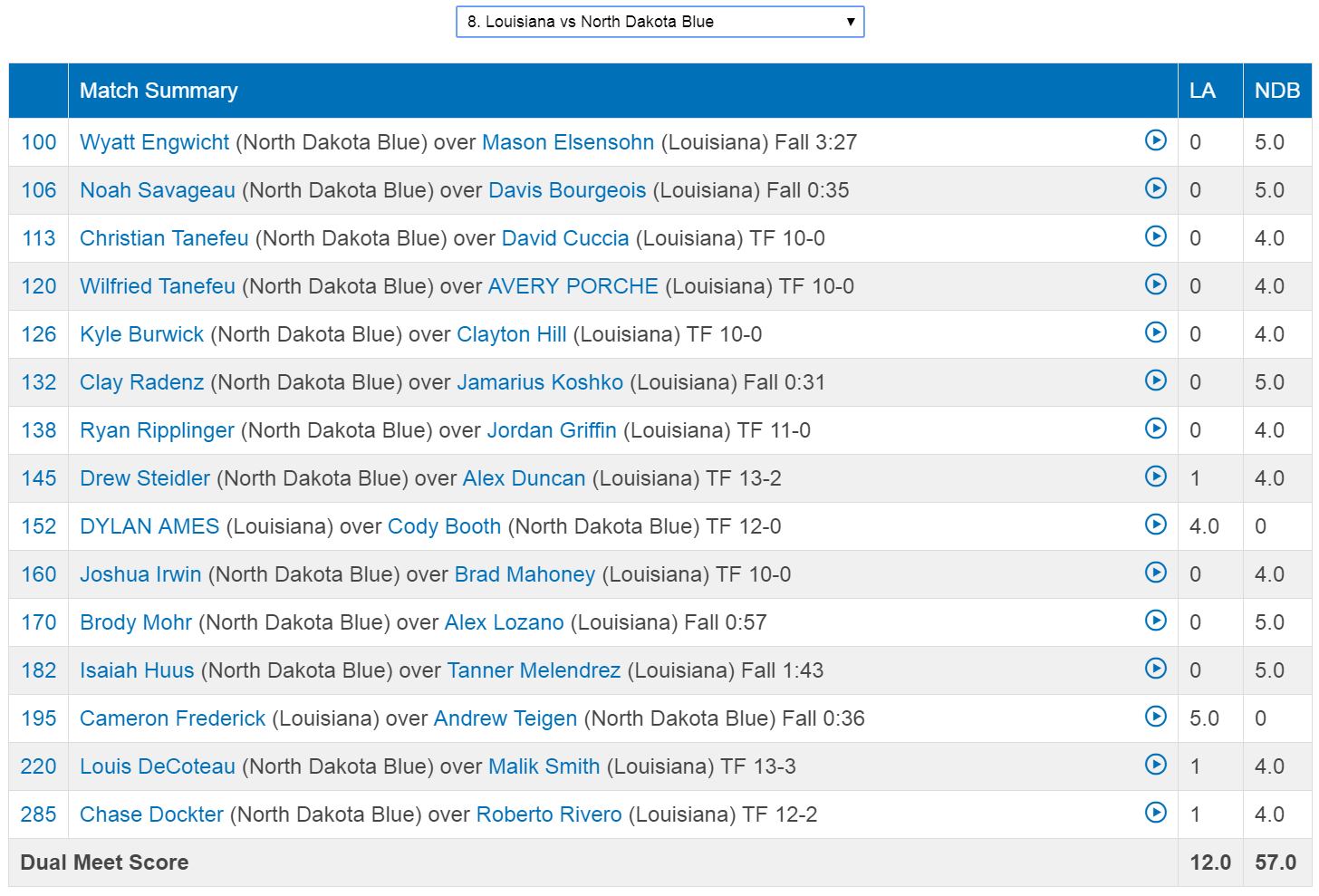The image size is (1319, 896).
Task: Play video for the 195 match row
Action: pos(1156,717)
